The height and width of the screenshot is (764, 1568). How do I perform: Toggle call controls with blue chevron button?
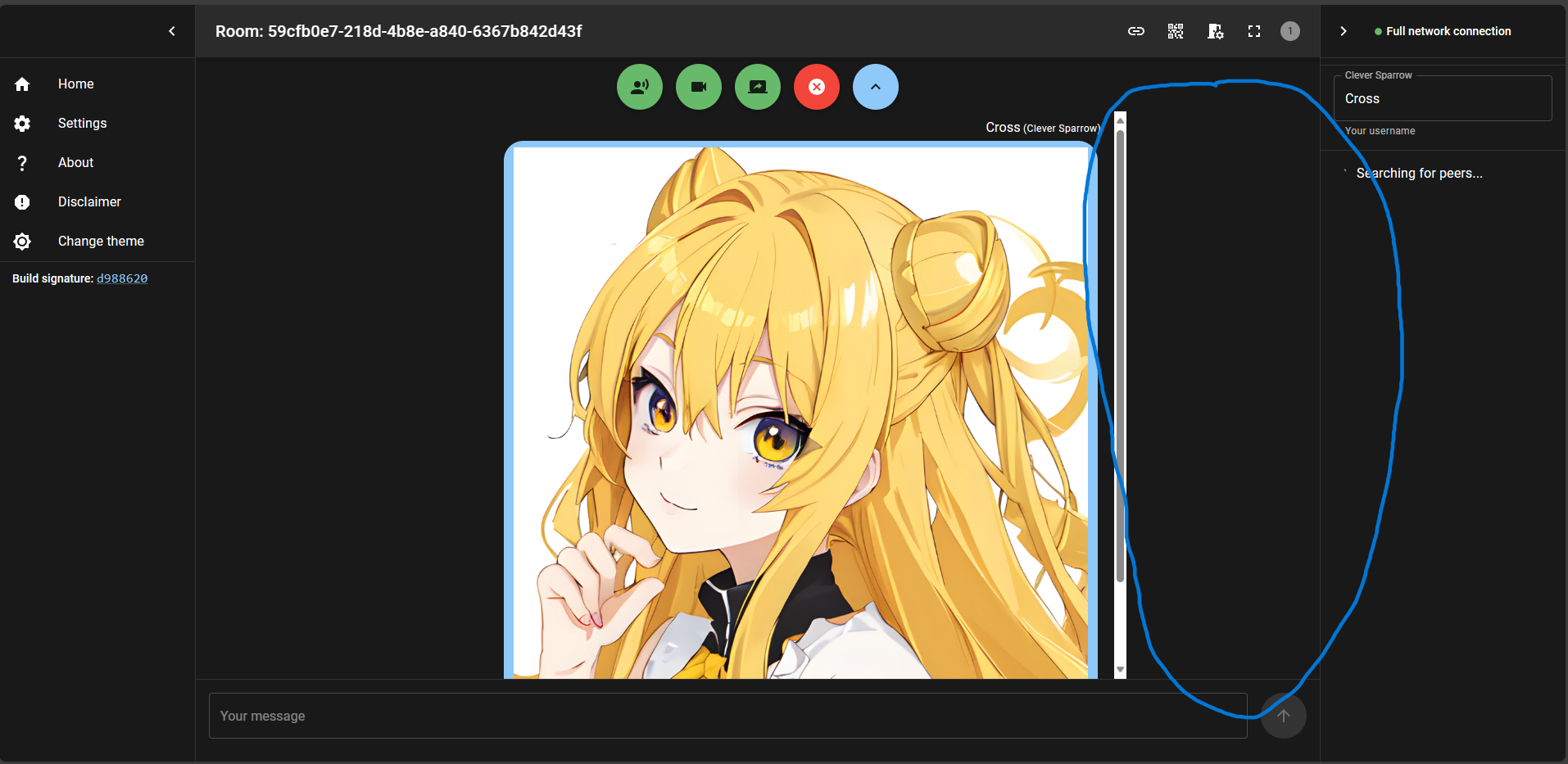click(875, 86)
